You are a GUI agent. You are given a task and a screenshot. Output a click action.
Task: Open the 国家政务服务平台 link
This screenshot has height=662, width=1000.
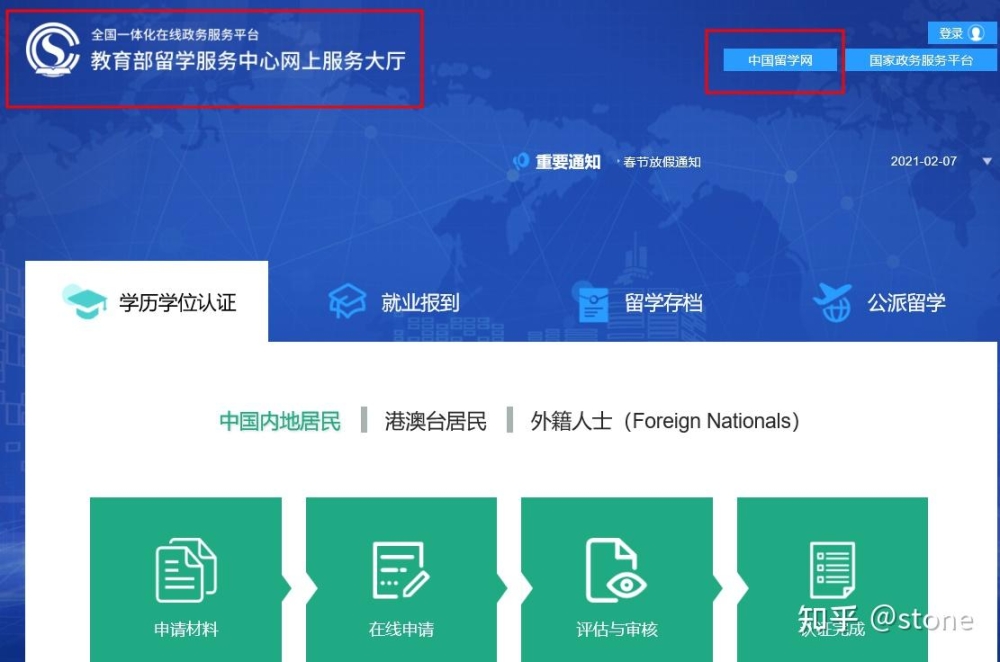921,61
